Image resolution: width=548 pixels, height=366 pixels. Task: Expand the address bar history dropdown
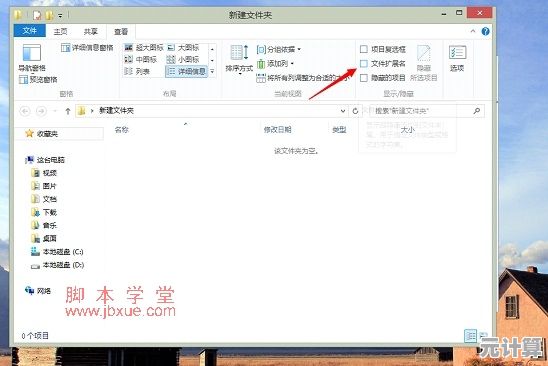coord(343,111)
